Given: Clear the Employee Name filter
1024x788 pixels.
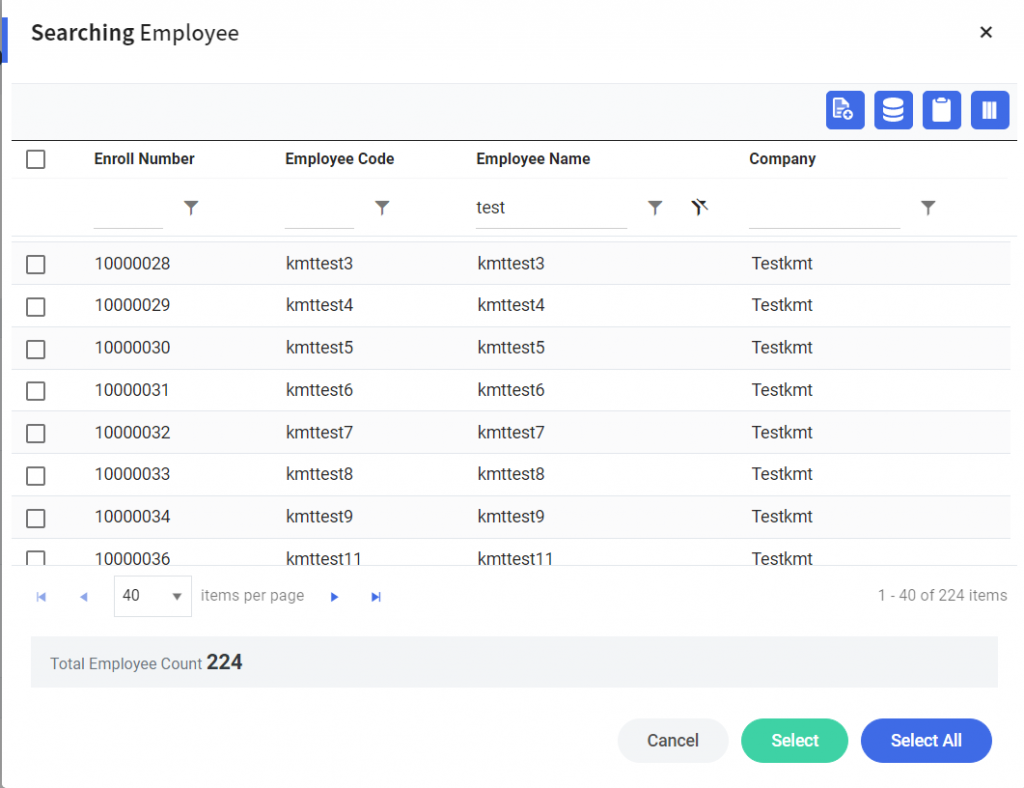Looking at the screenshot, I should tap(700, 208).
